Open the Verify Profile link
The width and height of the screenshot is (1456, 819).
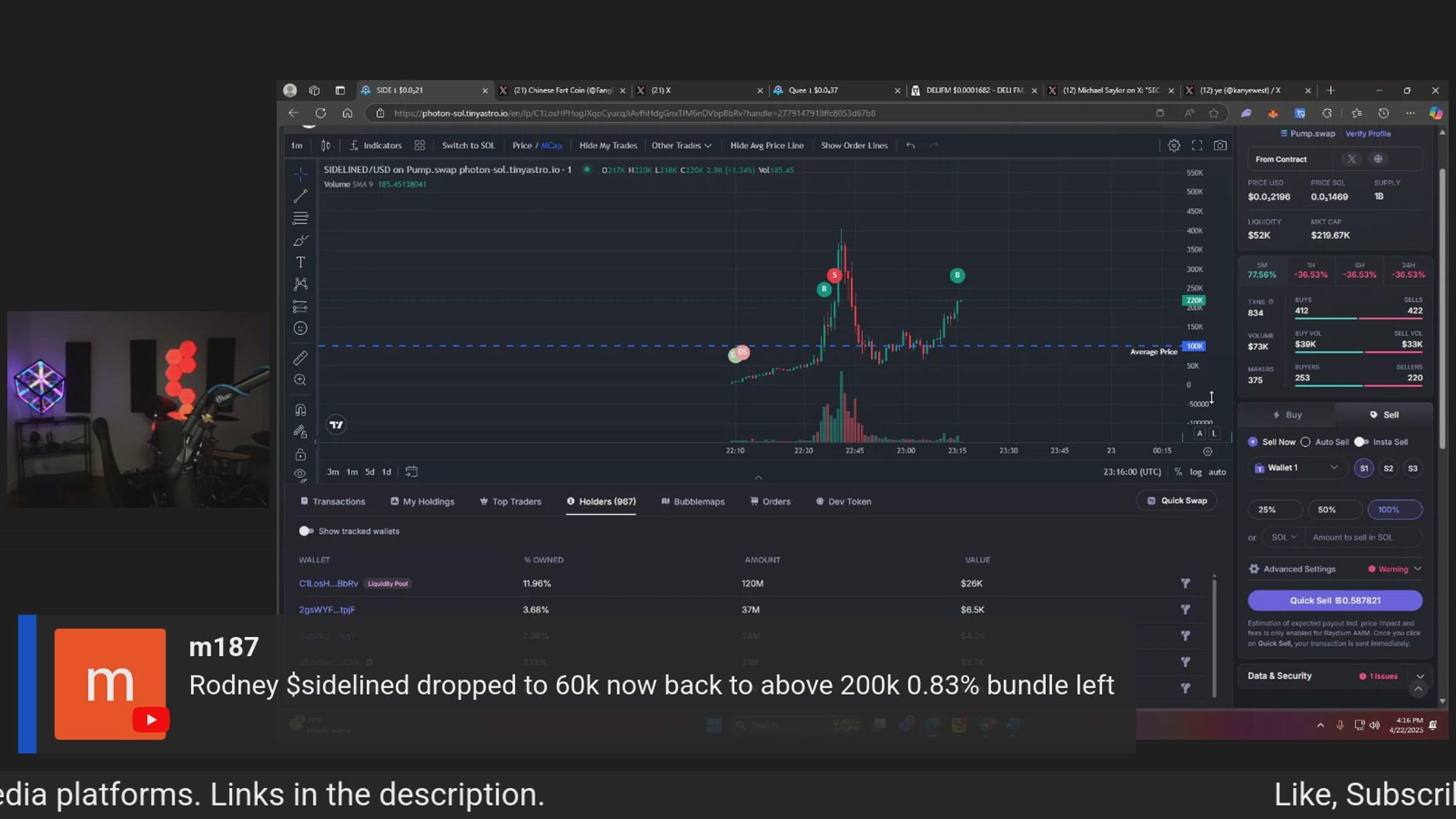point(1368,133)
